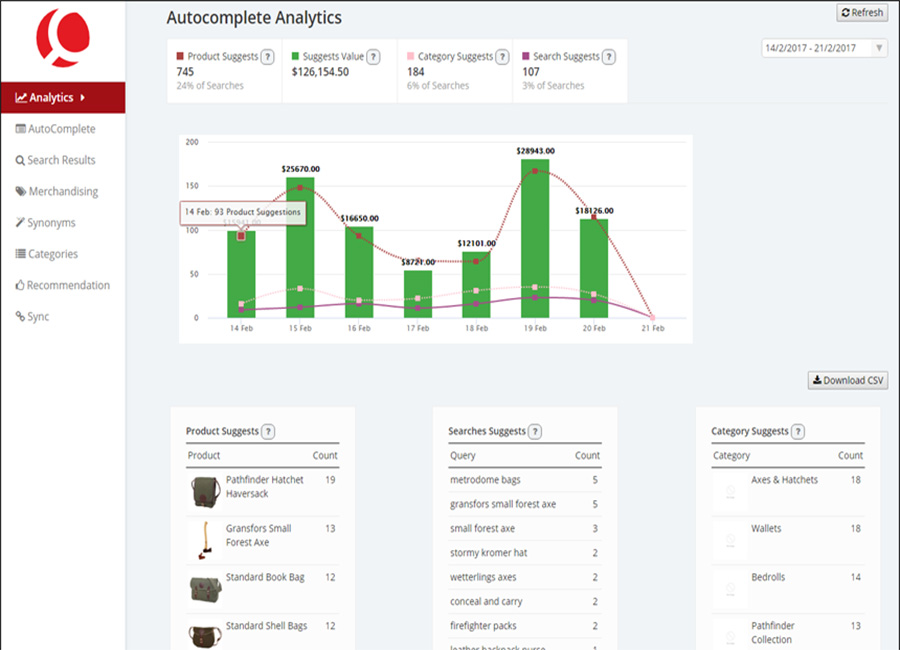Click the Pathfinder Hatchet Haversack thumbnail
Screen dimensions: 900x650
click(x=204, y=491)
